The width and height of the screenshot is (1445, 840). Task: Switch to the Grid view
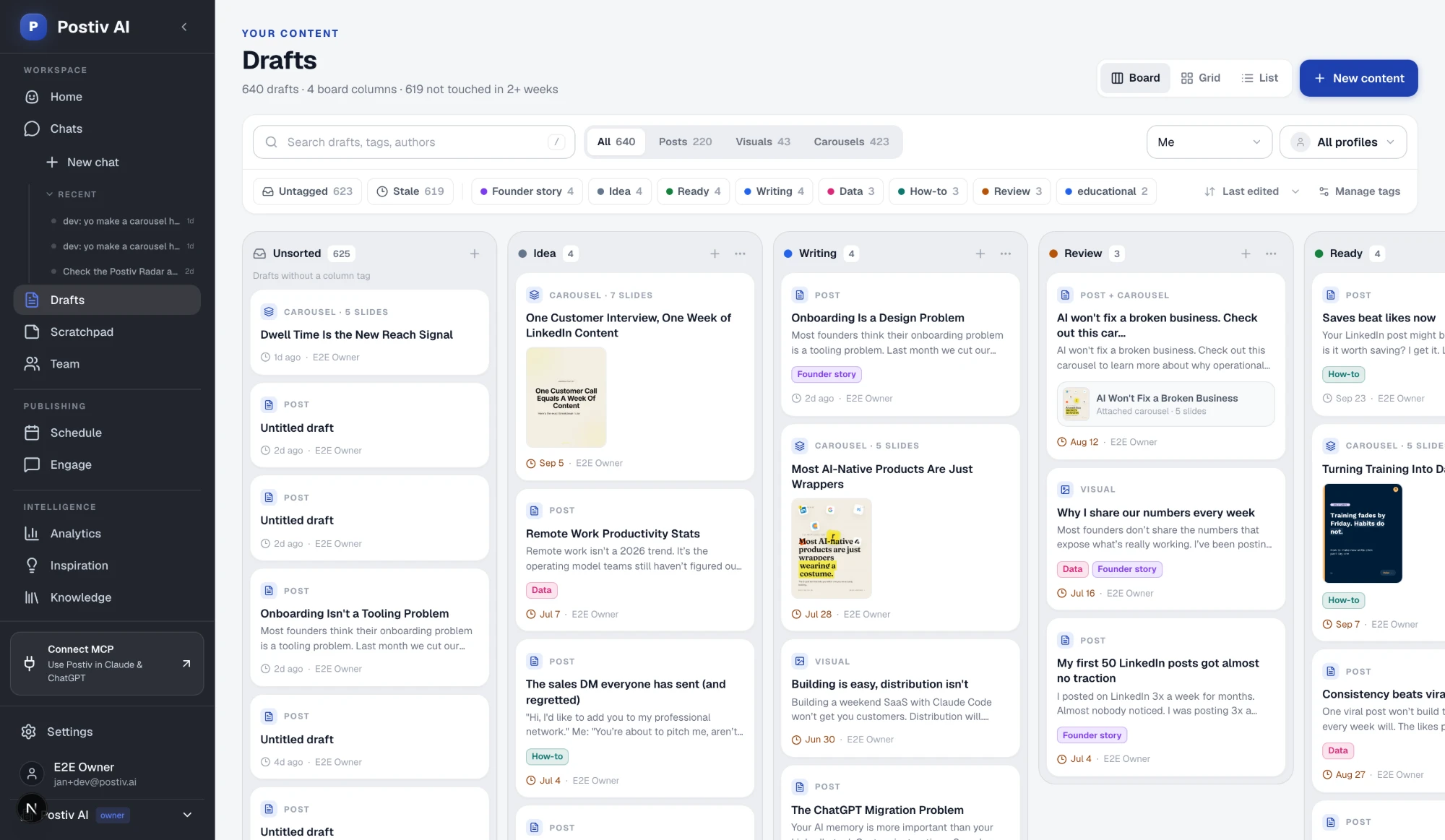click(x=1200, y=78)
